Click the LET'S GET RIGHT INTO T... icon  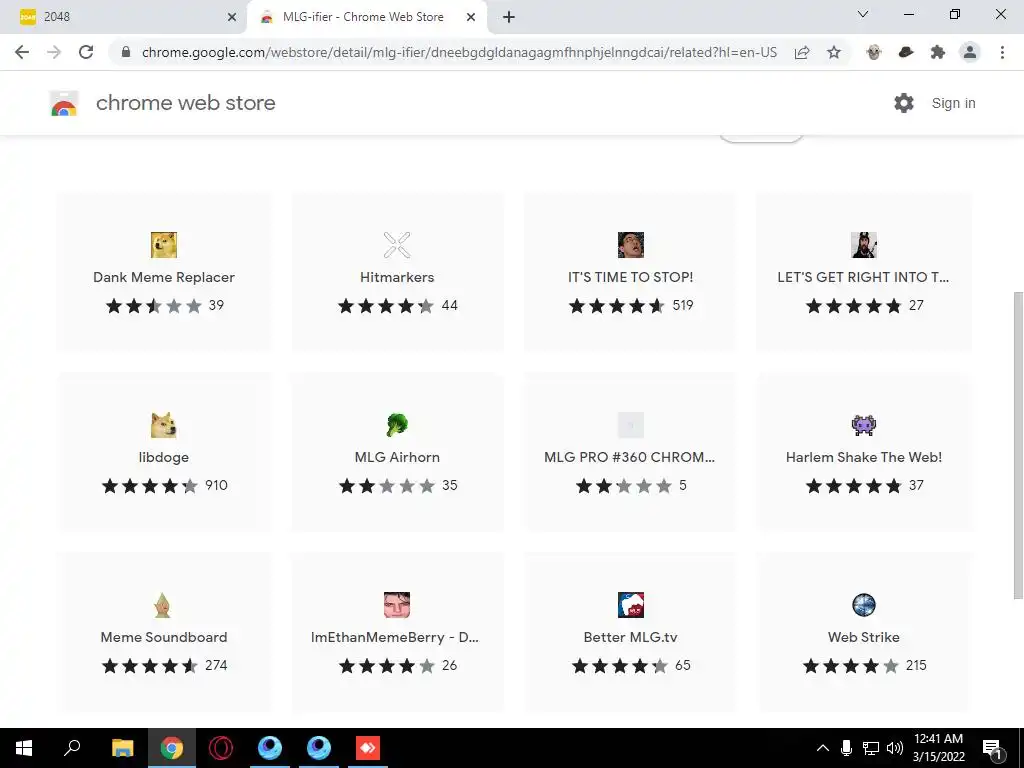[863, 245]
